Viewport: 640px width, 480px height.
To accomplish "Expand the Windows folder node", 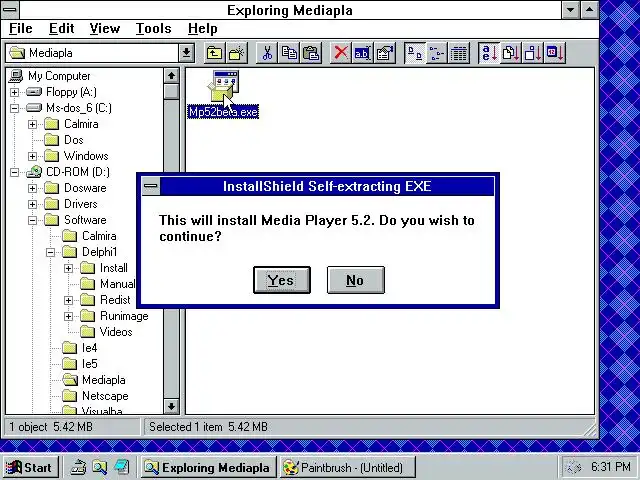I will pos(32,156).
